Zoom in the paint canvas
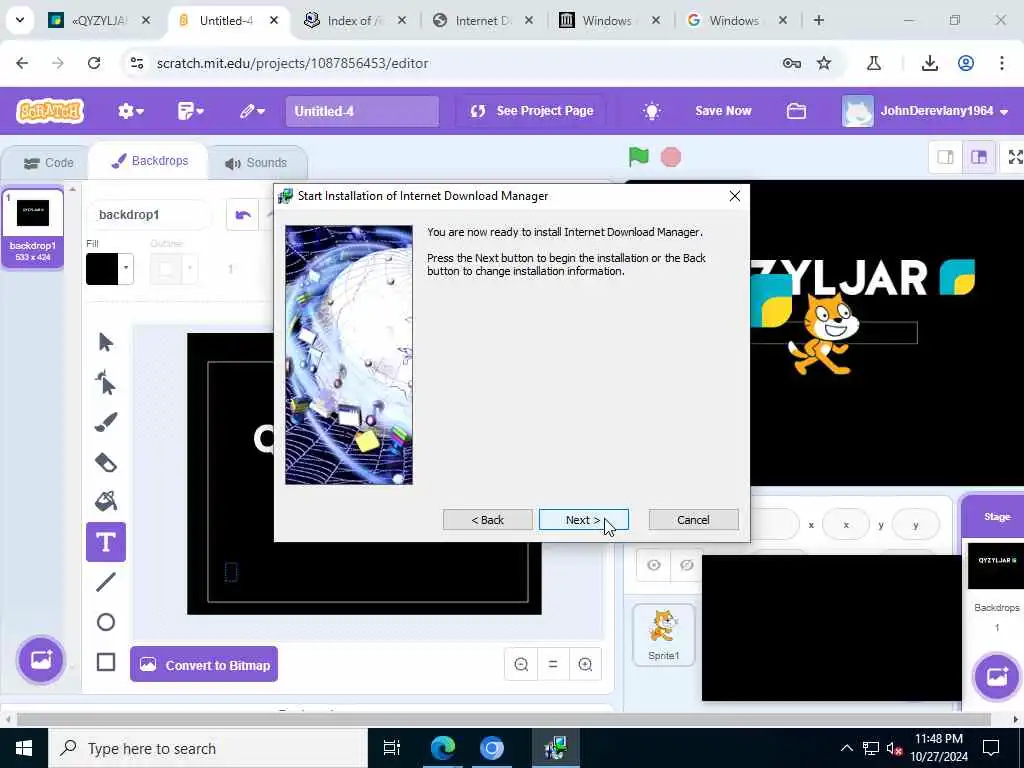Screen dimensions: 1024x768 (x=585, y=665)
